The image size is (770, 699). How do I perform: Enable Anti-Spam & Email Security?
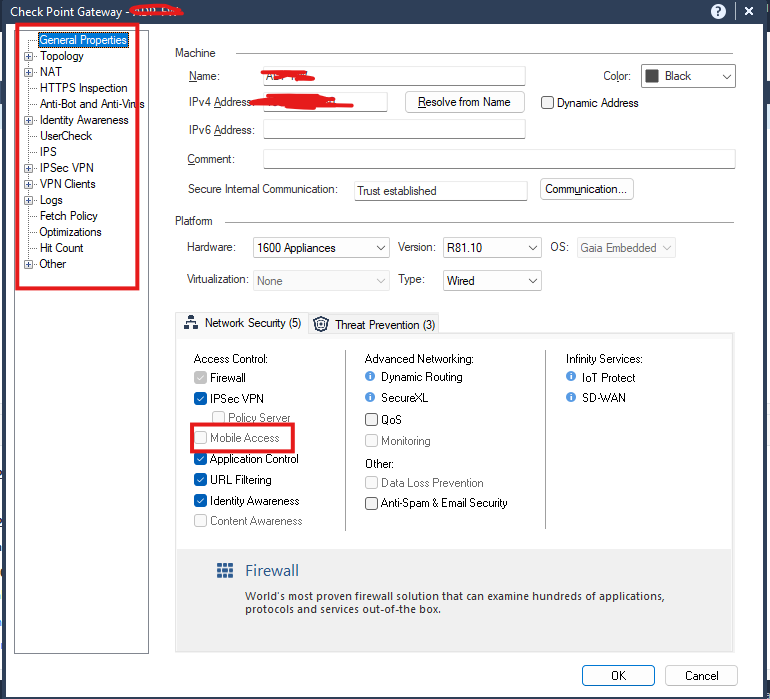[x=371, y=503]
